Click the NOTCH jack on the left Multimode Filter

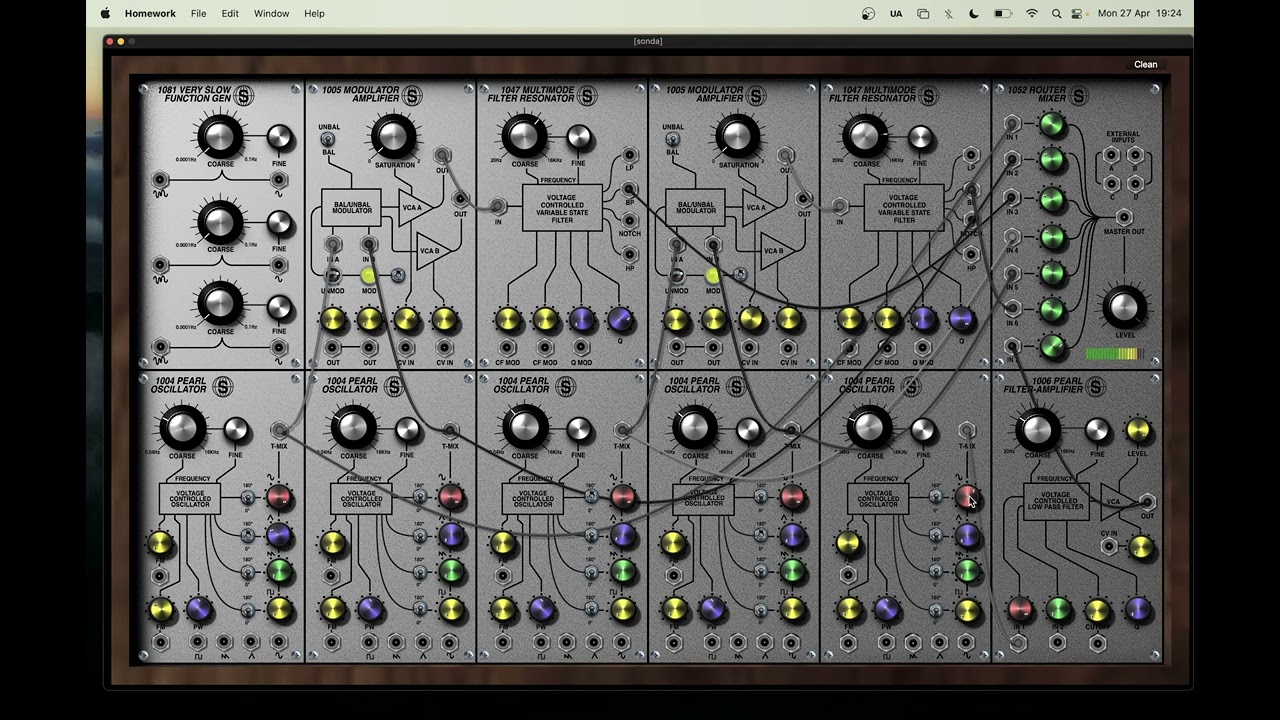629,221
